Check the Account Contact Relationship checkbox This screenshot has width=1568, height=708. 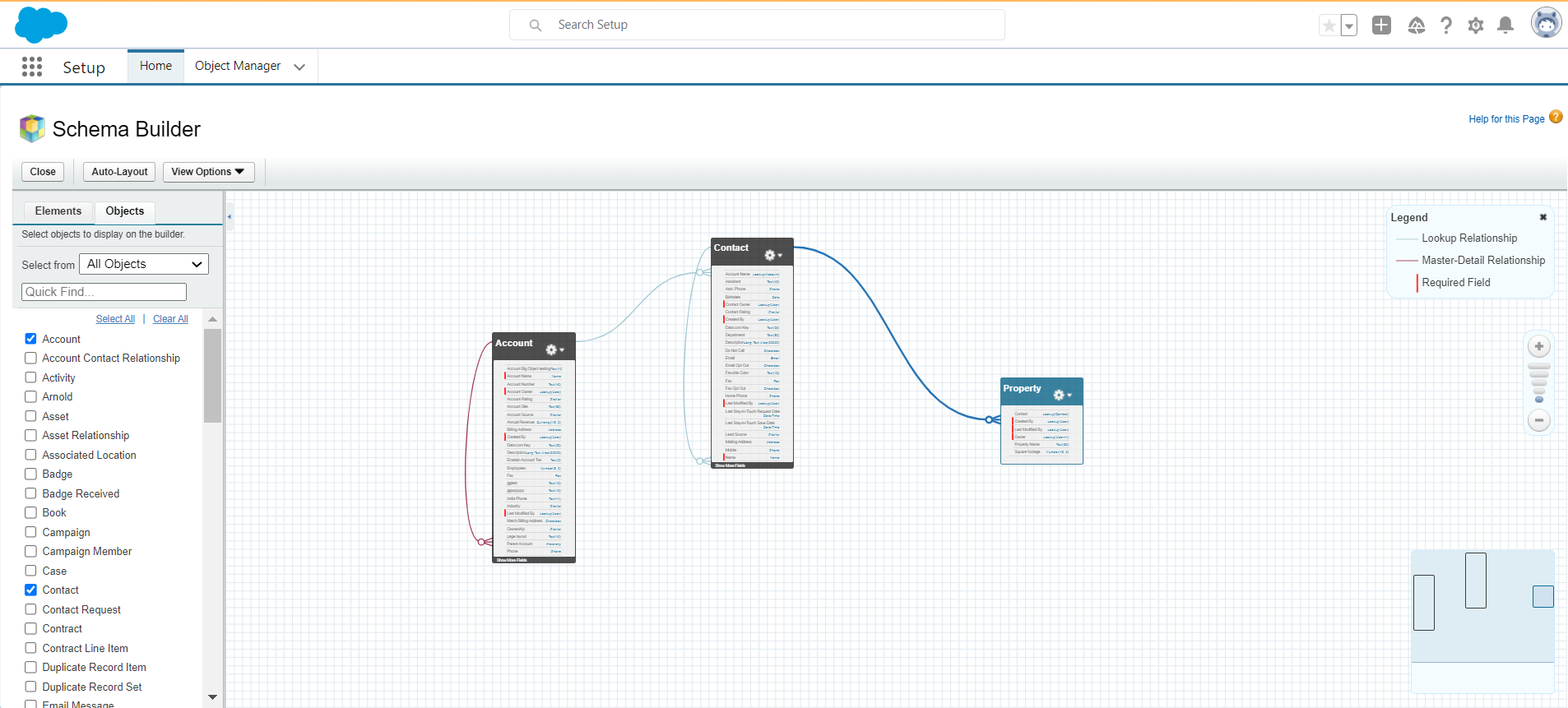point(30,358)
